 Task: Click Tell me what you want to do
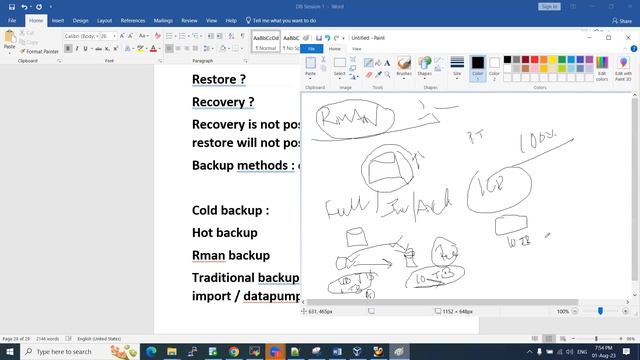pos(281,20)
